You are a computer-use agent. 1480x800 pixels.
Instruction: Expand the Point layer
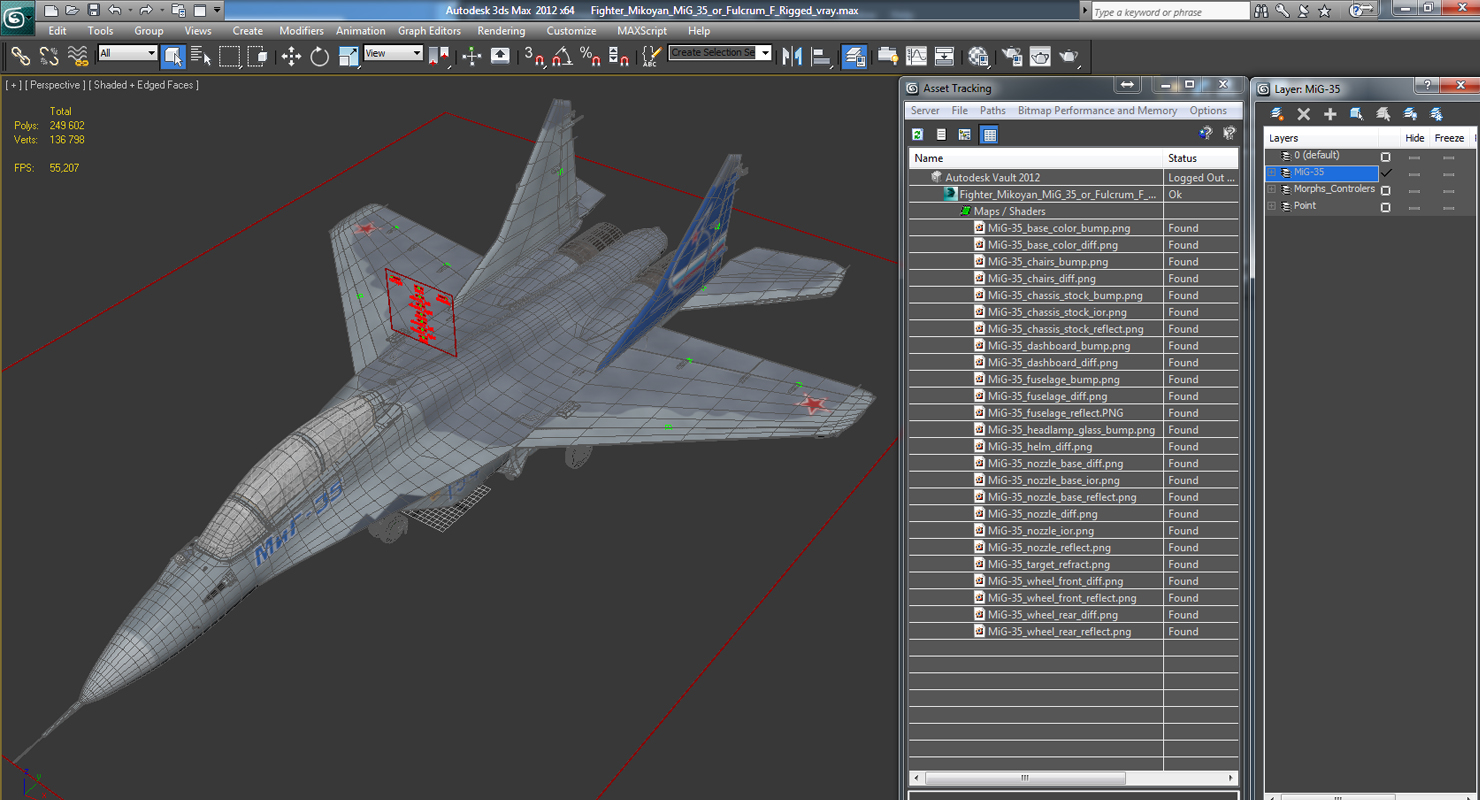tap(1272, 206)
